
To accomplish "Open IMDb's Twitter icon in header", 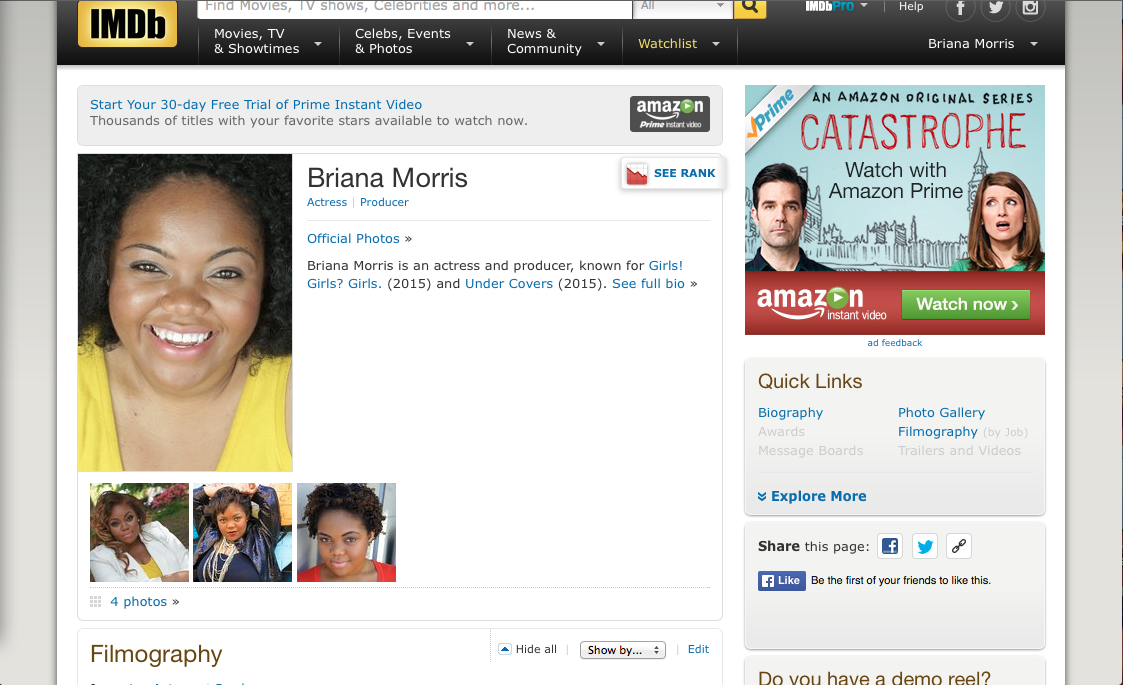I will (x=995, y=9).
